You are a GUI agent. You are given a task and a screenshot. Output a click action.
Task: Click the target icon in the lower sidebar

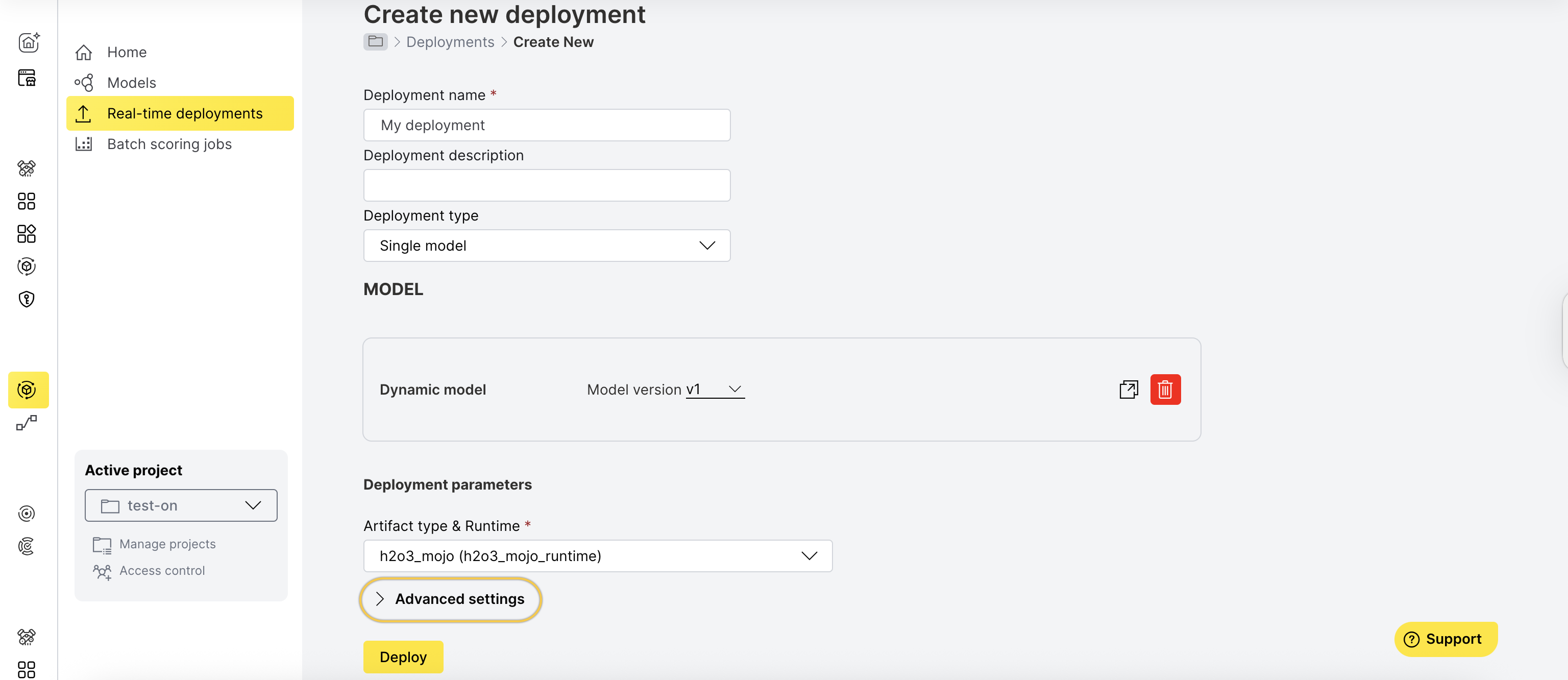click(x=27, y=513)
